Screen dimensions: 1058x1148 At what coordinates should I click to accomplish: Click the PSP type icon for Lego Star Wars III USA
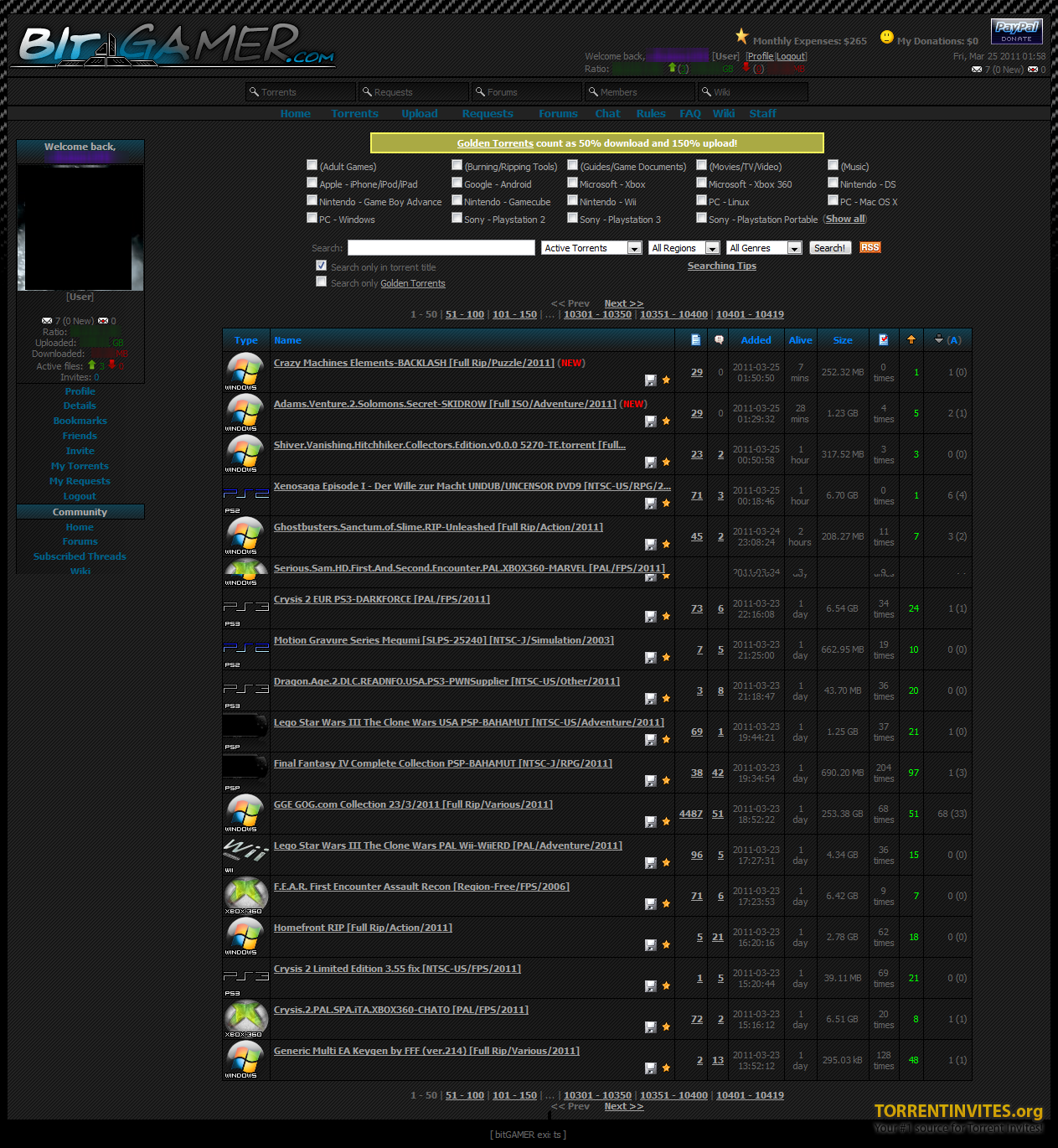pyautogui.click(x=245, y=732)
